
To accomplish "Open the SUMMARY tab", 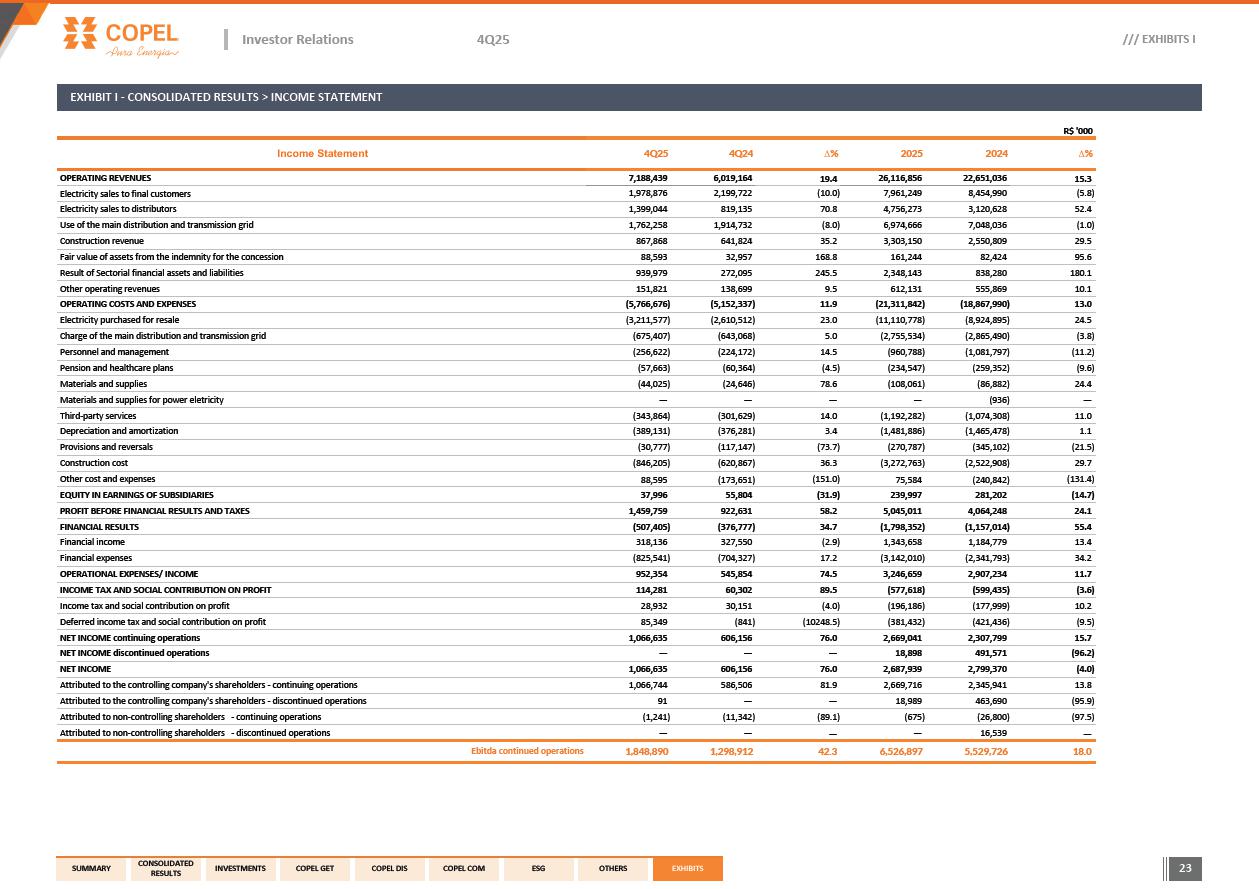I will click(x=91, y=869).
